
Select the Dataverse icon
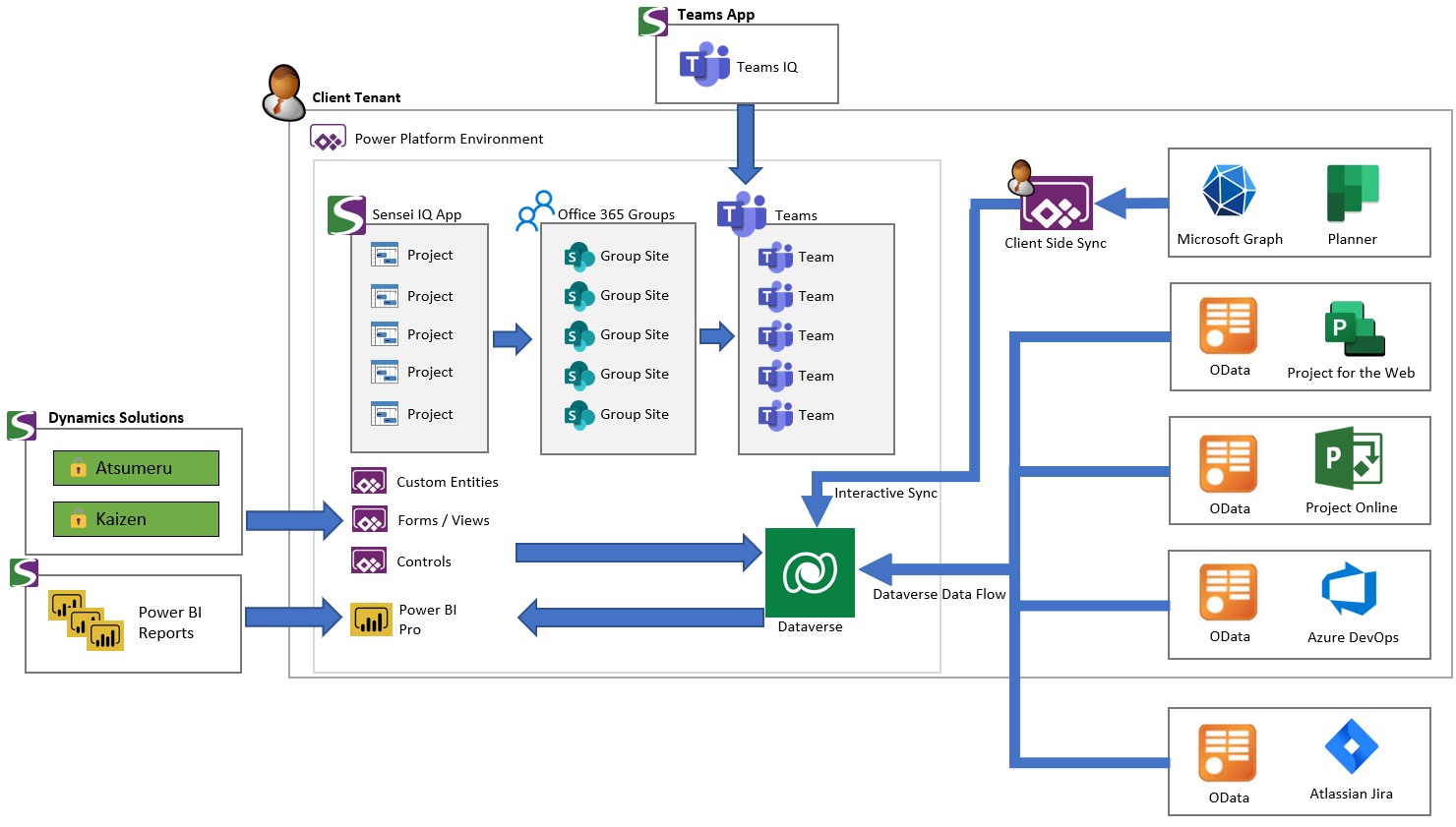(x=810, y=570)
